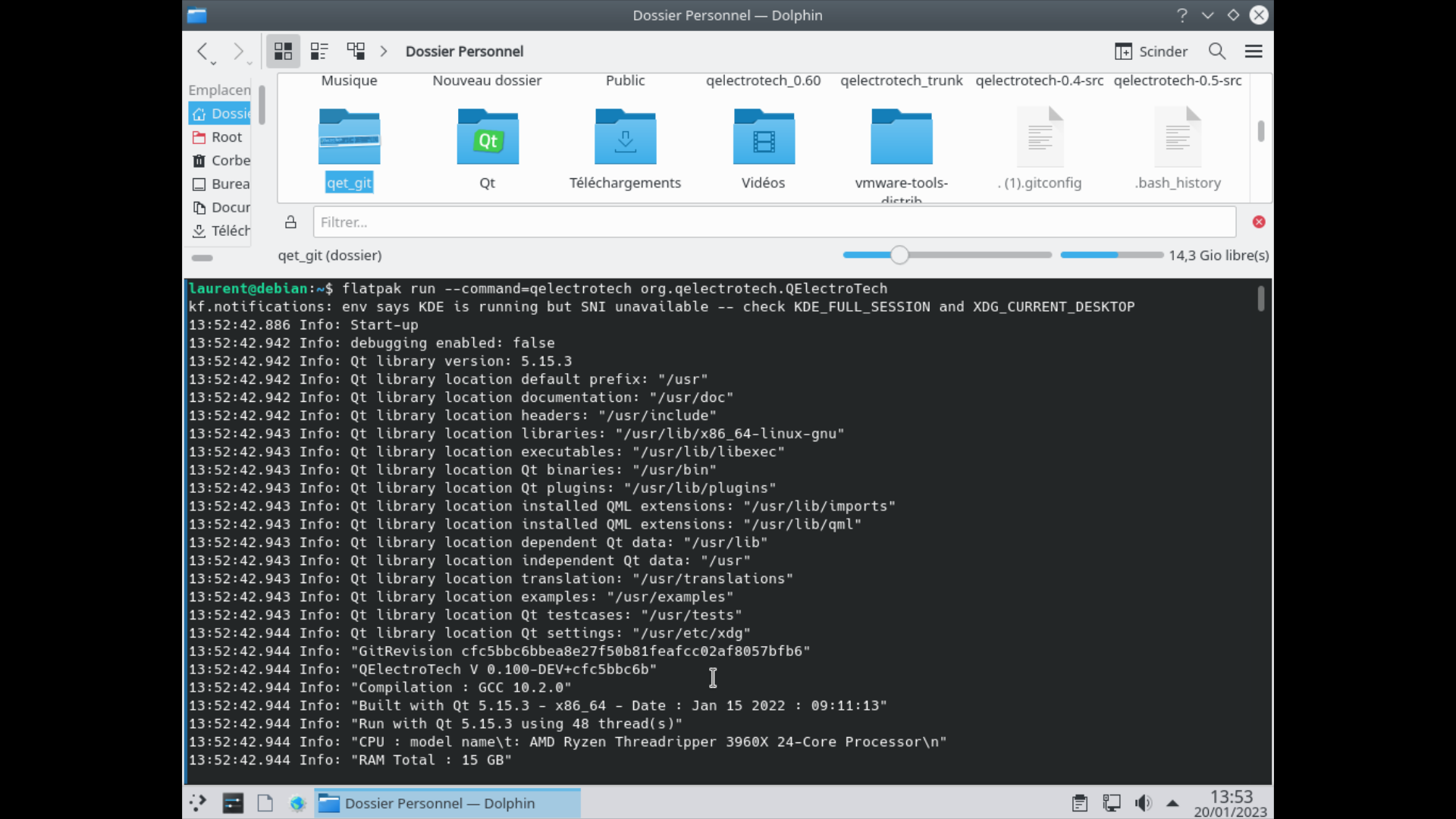Viewport: 1456px width, 819px height.
Task: Click the places panel scrollbar
Action: (262, 104)
